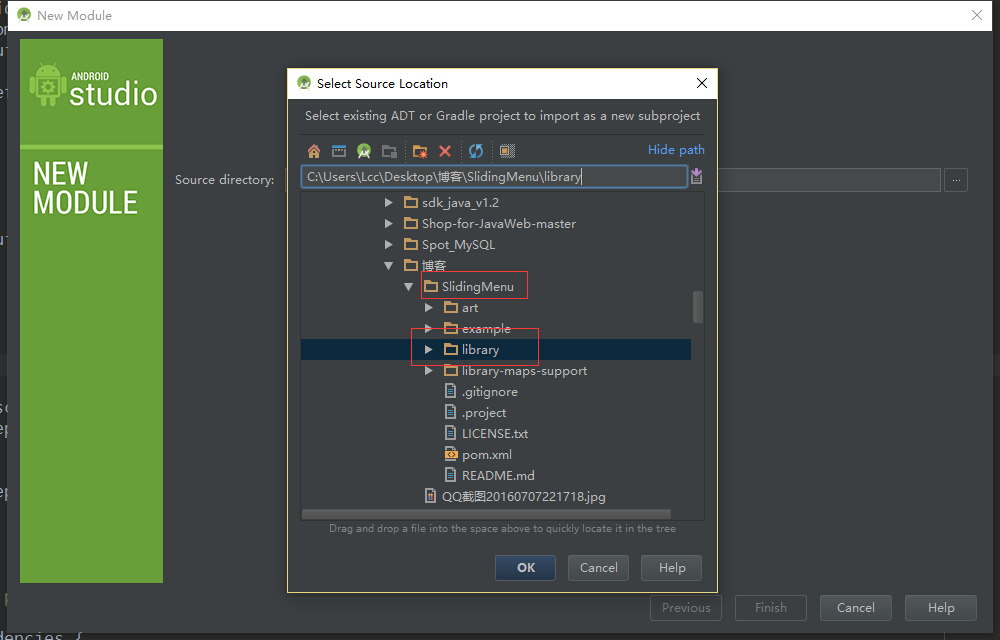Create a new folder icon
Screen dimensions: 1000x640
(420, 151)
